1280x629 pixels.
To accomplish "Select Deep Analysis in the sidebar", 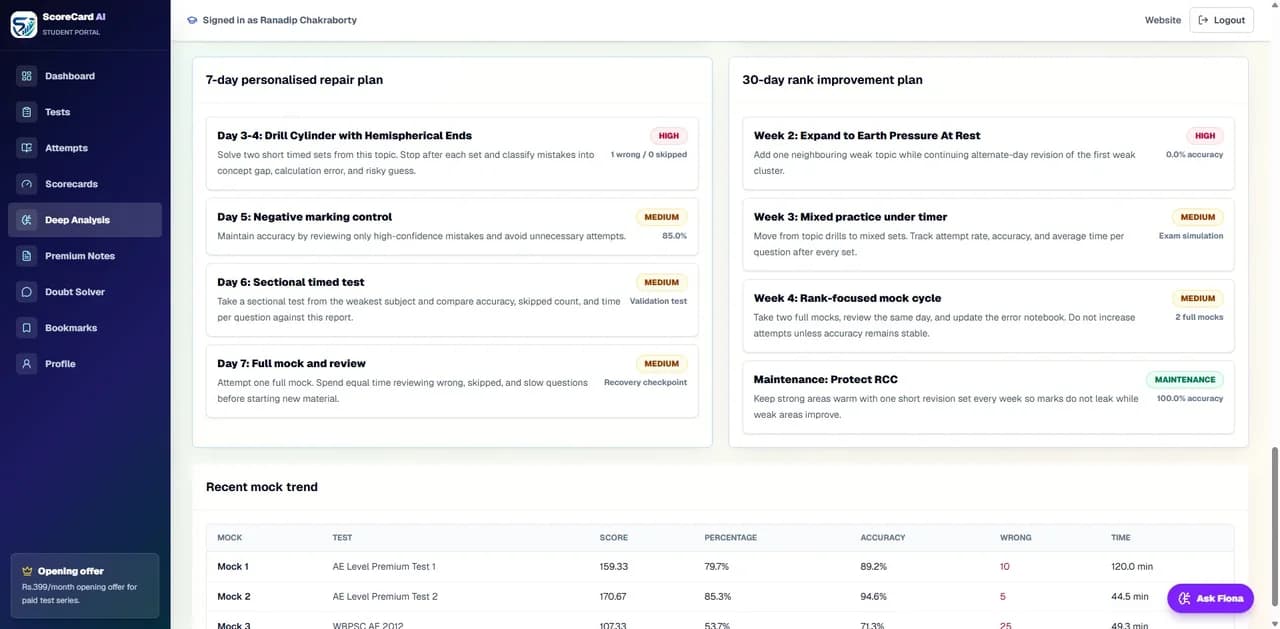I will [x=85, y=220].
